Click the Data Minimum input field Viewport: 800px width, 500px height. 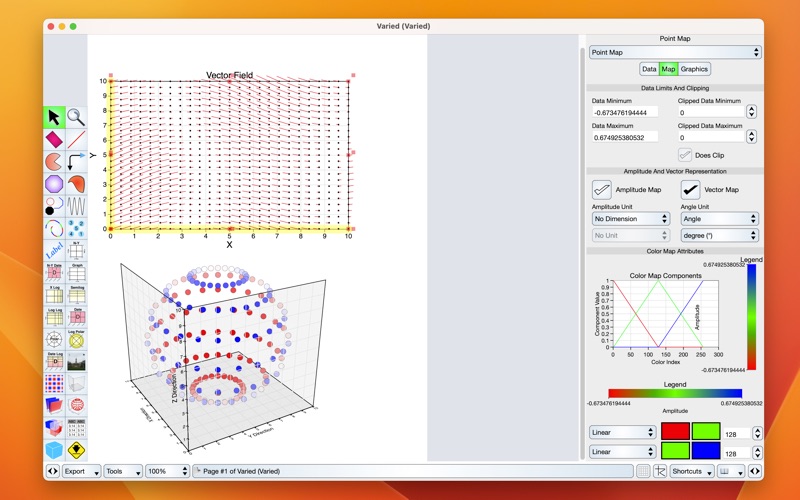(625, 112)
